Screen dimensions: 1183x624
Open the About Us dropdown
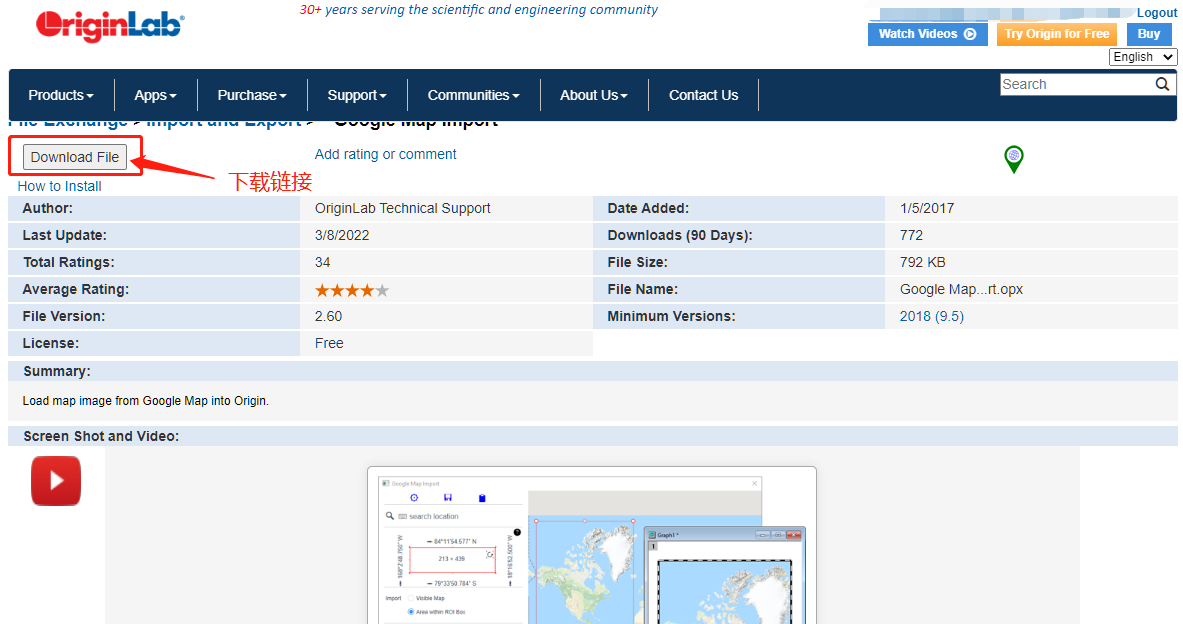(594, 95)
